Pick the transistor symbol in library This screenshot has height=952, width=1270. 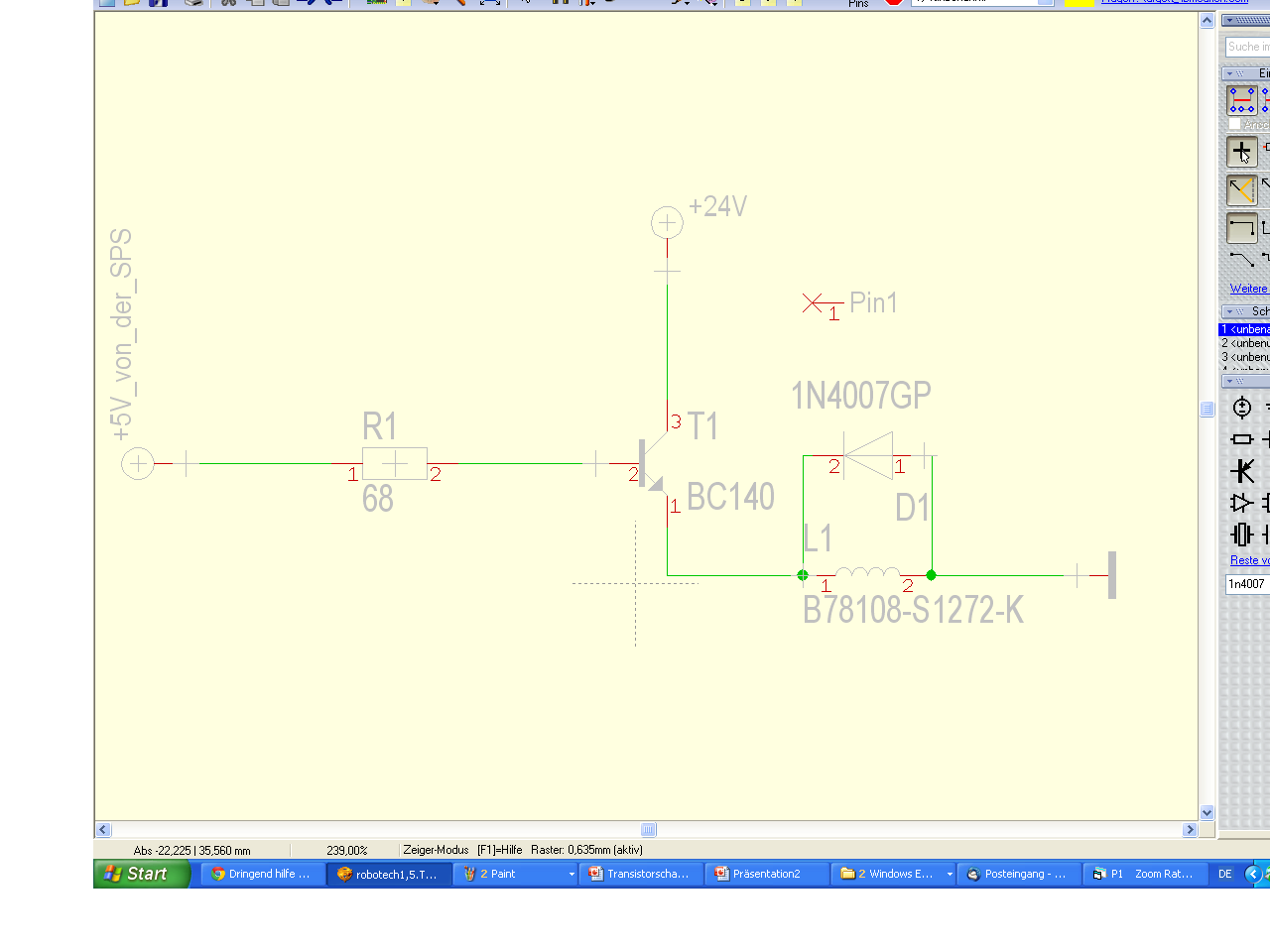pyautogui.click(x=1242, y=471)
